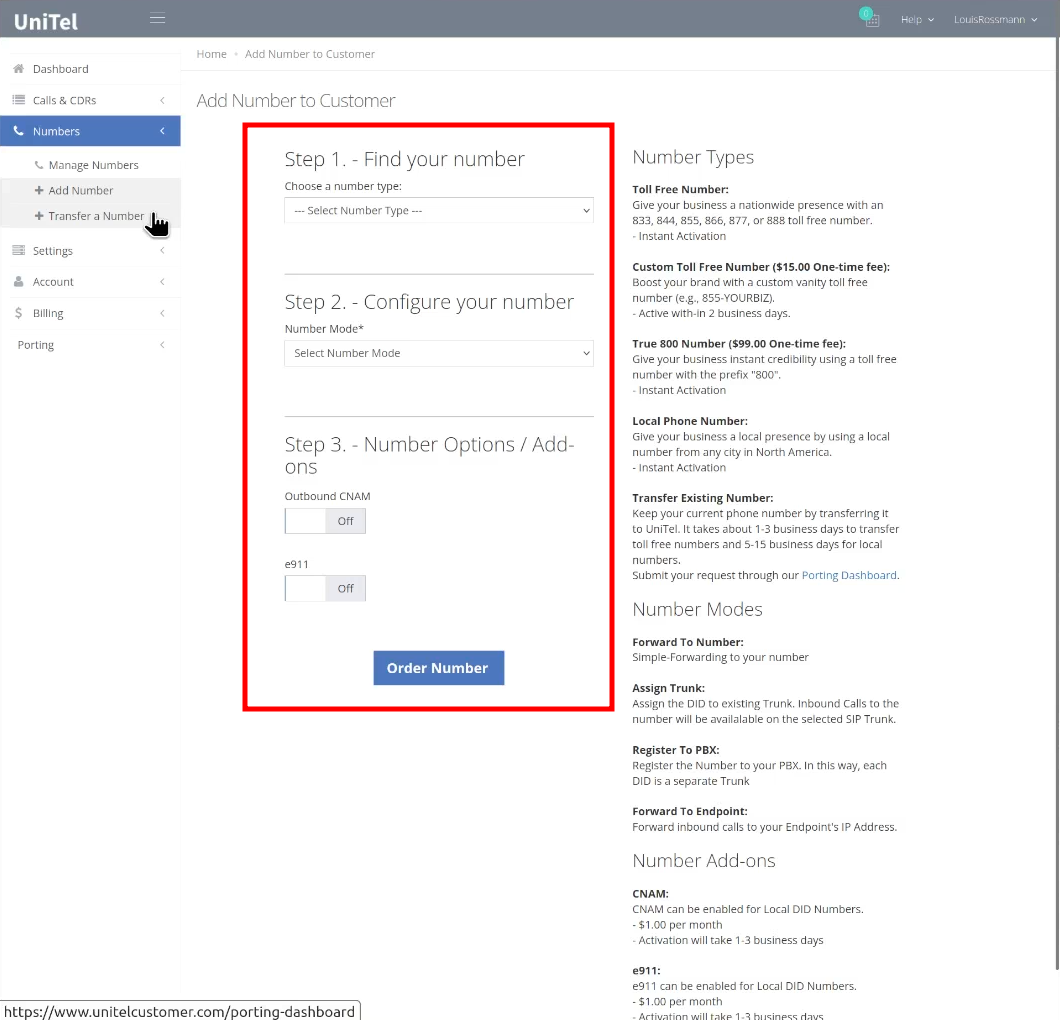Click the plus icon beside Add Number
Image resolution: width=1060 pixels, height=1020 pixels.
point(39,190)
